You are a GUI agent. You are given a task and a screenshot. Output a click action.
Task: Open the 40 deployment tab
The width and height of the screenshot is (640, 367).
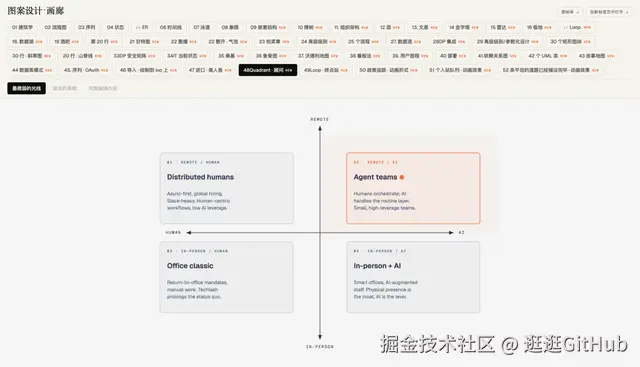[x=453, y=56]
